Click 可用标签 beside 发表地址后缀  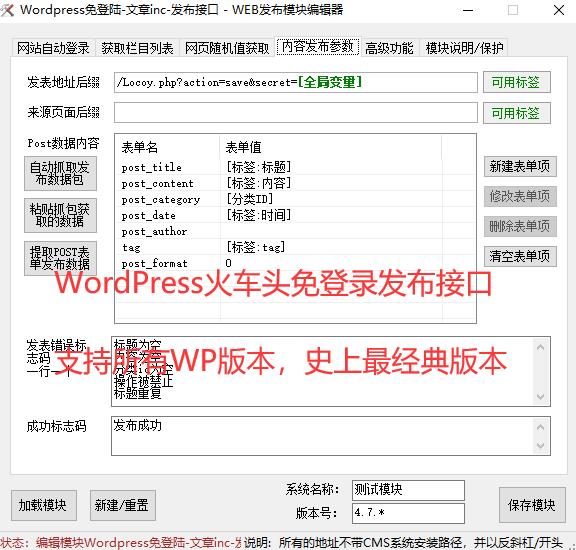click(516, 82)
